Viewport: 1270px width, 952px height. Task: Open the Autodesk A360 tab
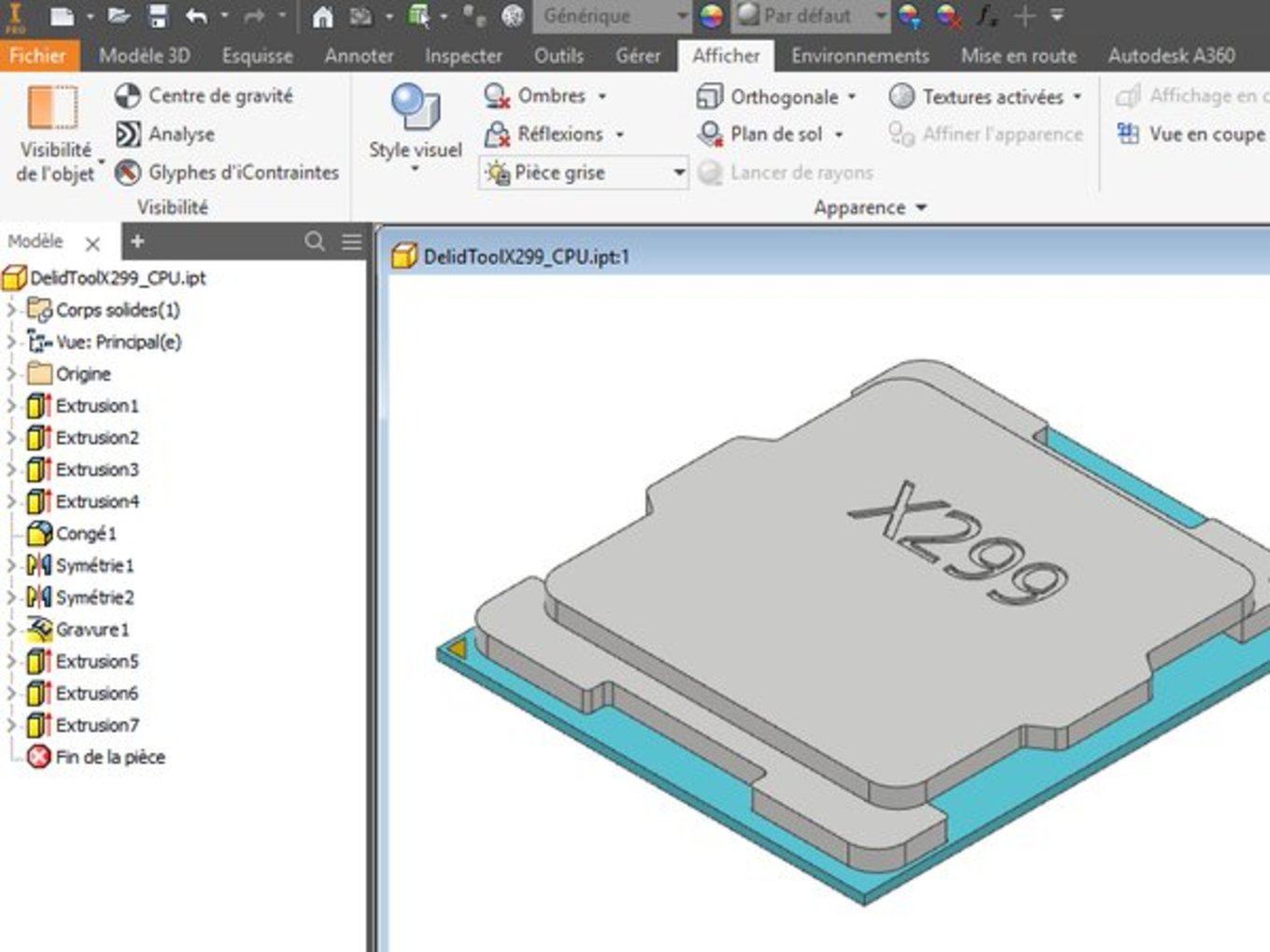[1172, 56]
